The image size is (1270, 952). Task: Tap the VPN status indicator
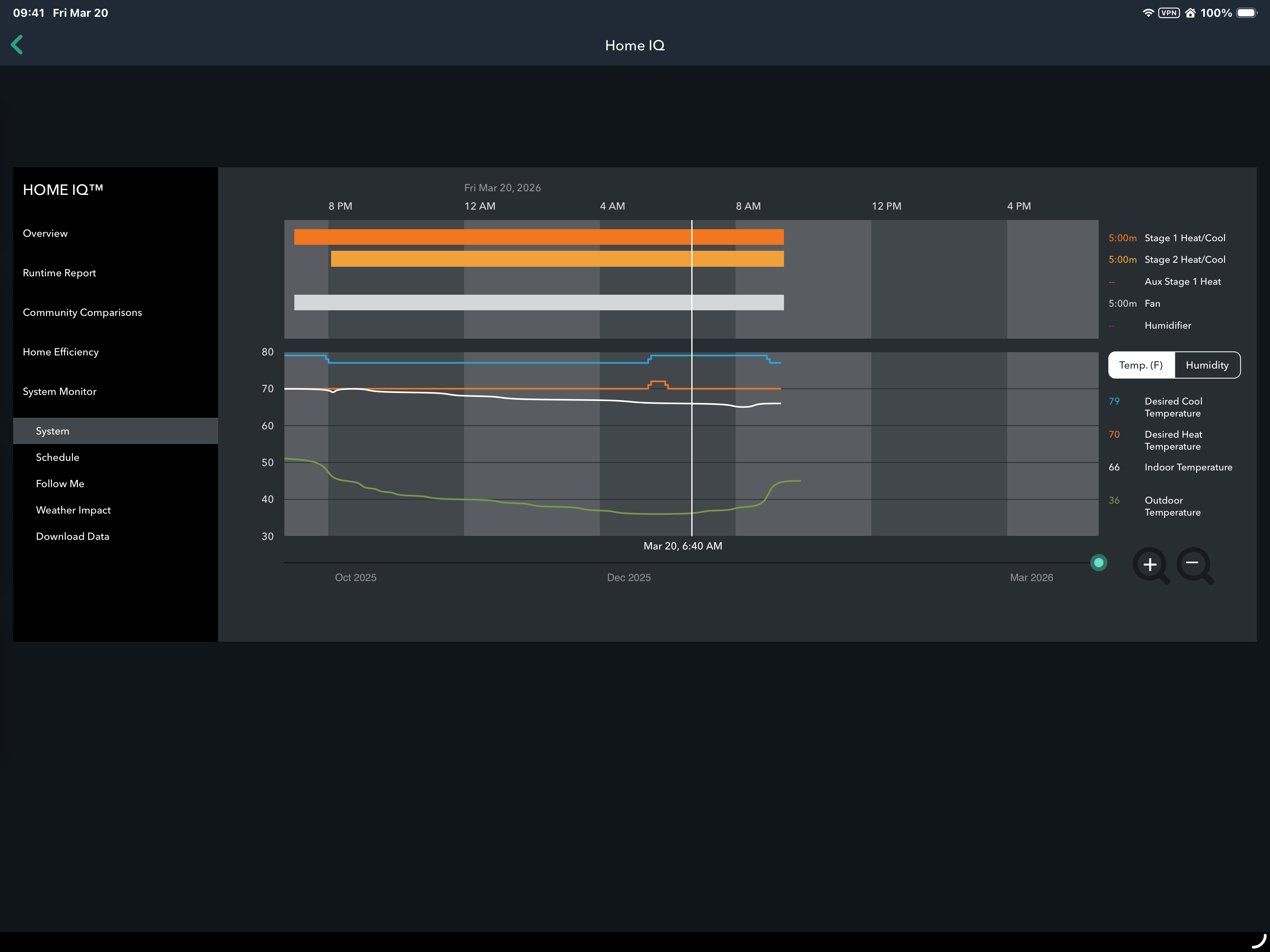tap(1169, 13)
